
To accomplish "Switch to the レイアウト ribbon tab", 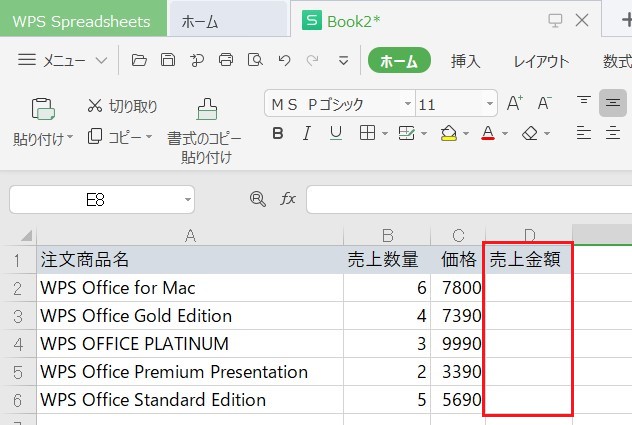I will pyautogui.click(x=541, y=61).
